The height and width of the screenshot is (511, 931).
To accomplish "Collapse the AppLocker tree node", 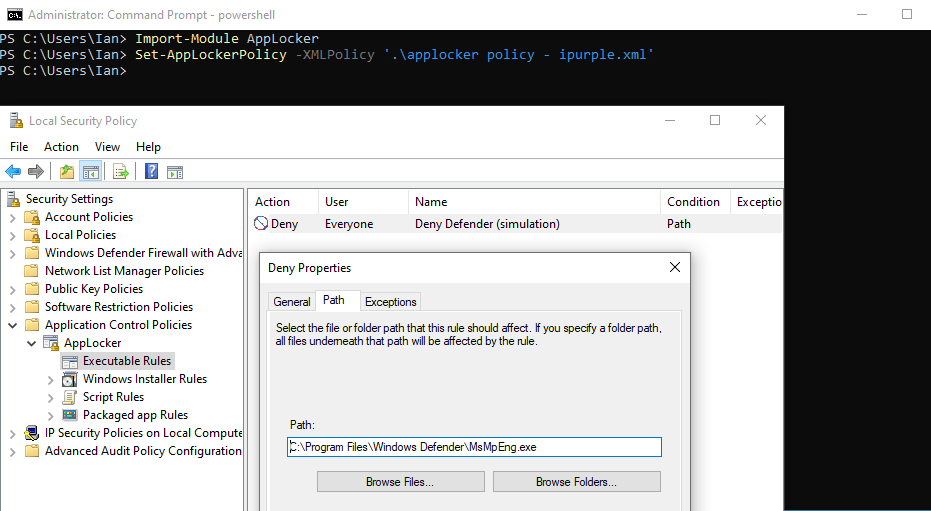I will tap(32, 343).
